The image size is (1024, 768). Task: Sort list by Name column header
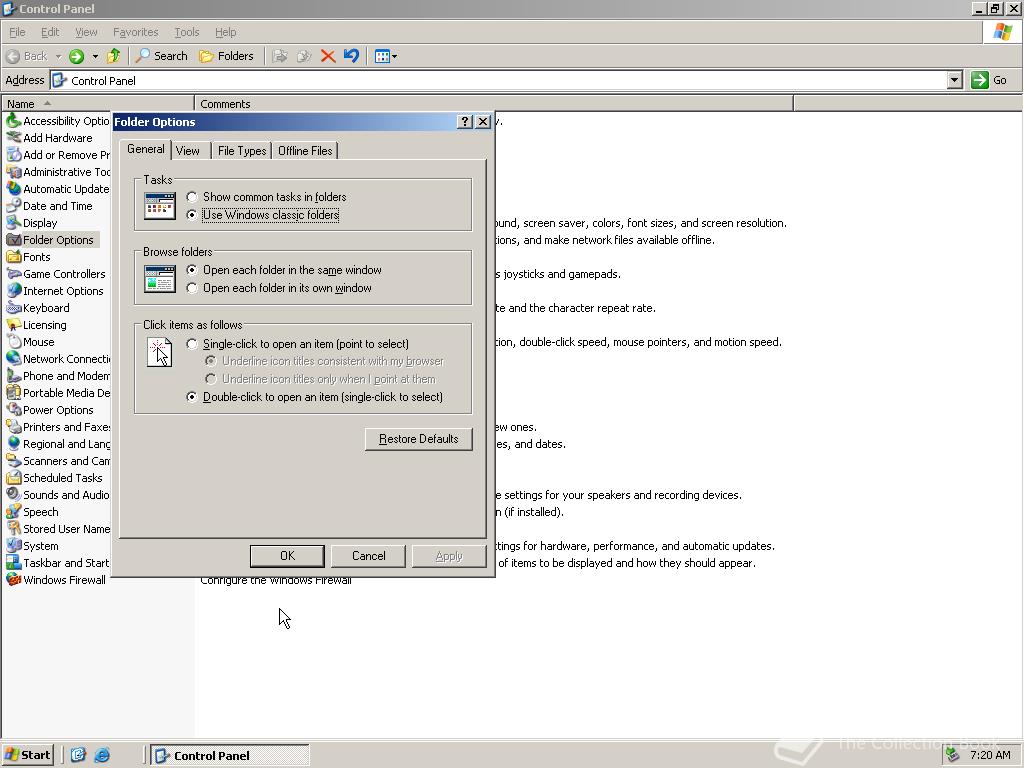(97, 104)
